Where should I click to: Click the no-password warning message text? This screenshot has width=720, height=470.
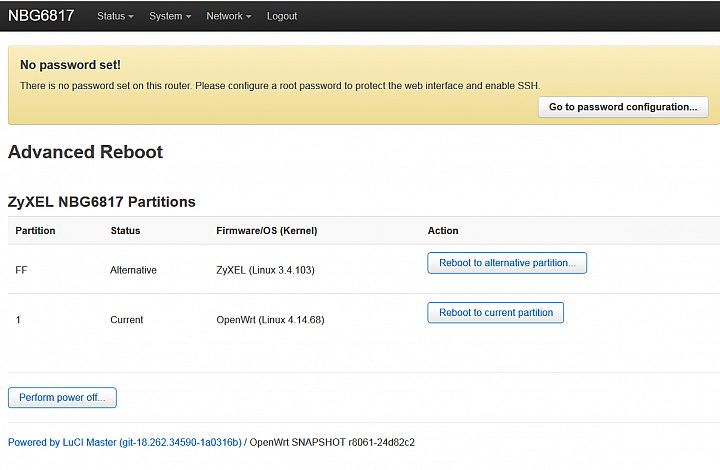(x=280, y=86)
